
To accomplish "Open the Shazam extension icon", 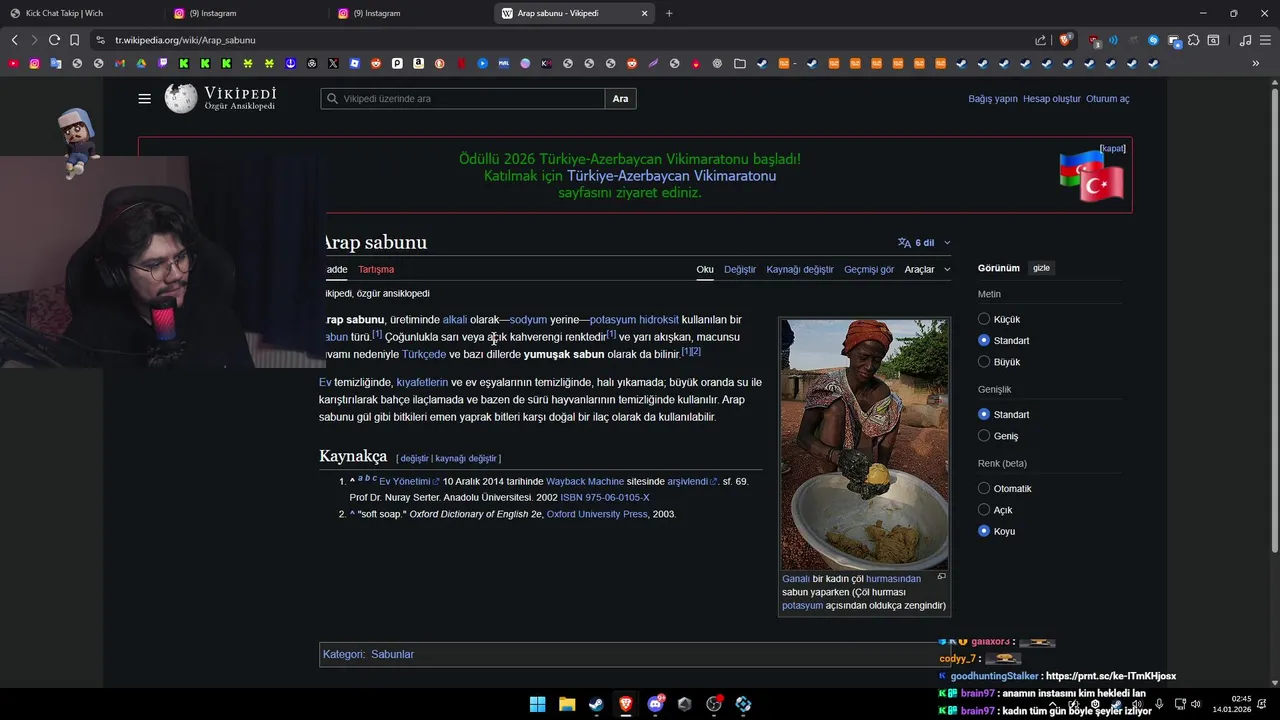I will (1153, 40).
